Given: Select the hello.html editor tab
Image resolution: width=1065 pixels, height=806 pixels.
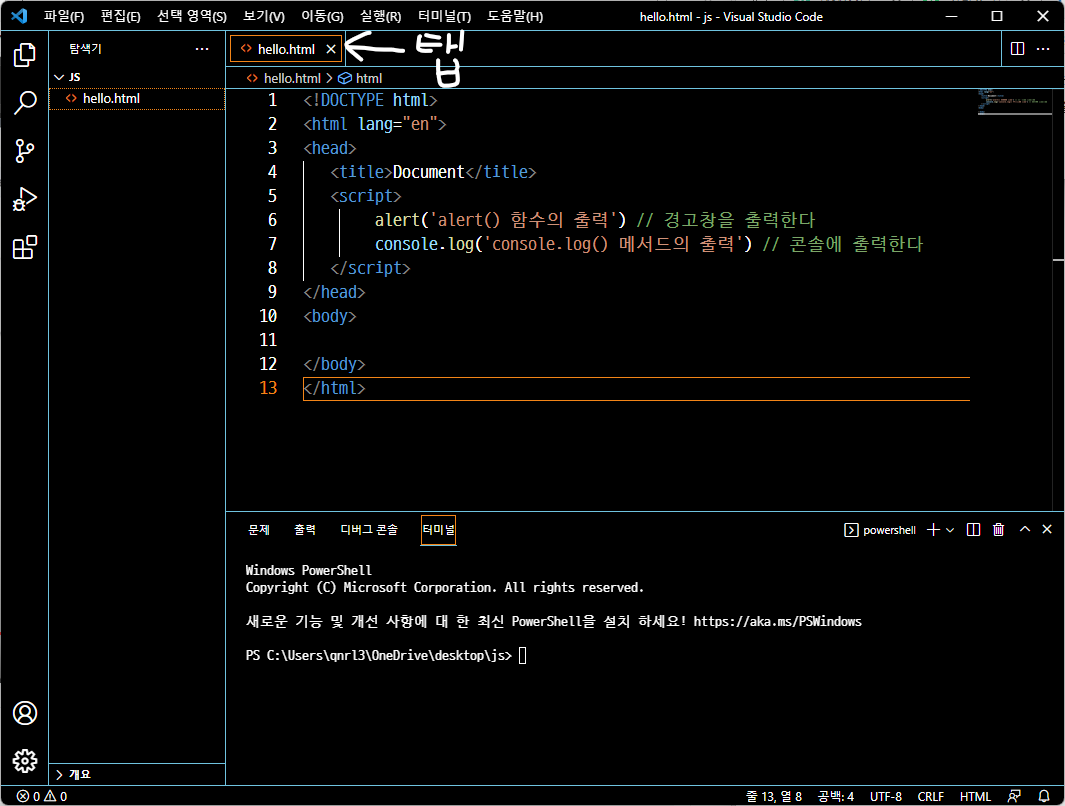Looking at the screenshot, I should (x=285, y=49).
